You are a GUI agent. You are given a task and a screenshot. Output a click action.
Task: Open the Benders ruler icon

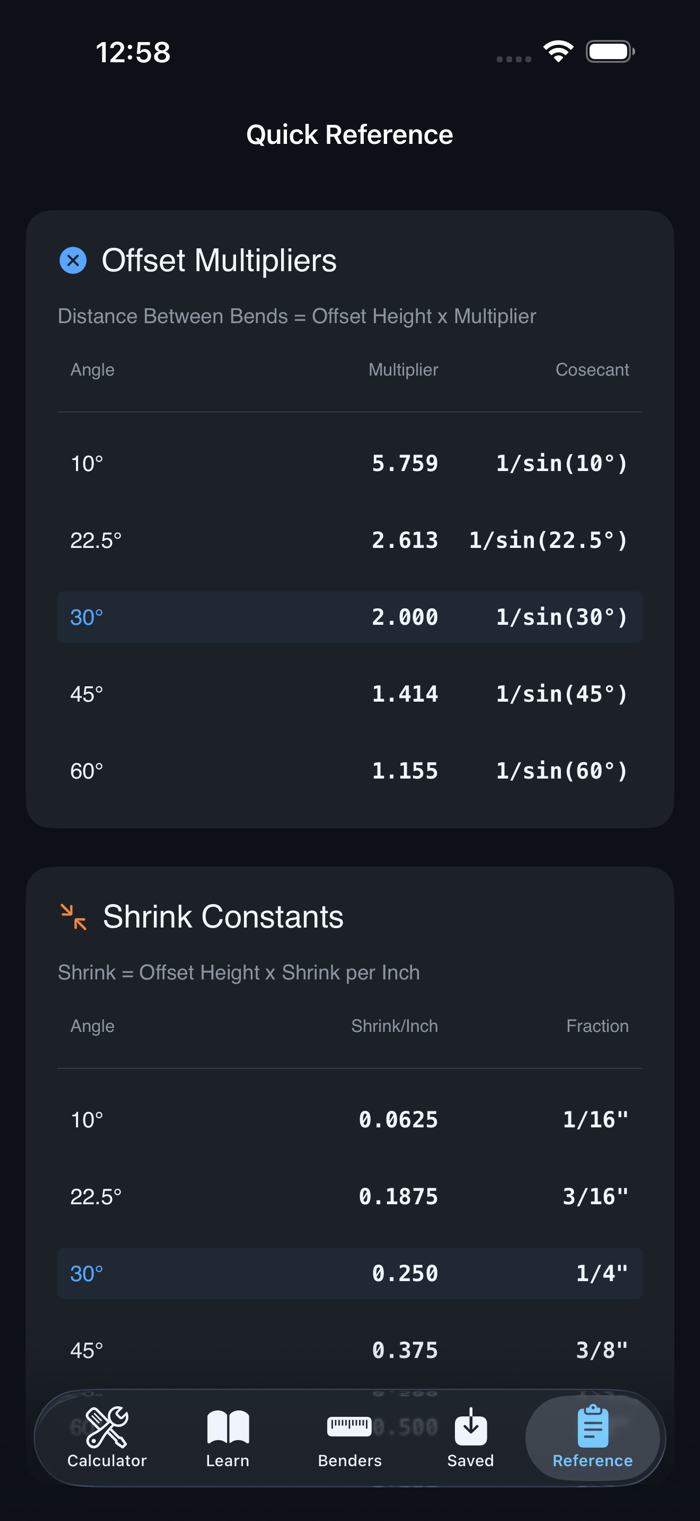click(349, 1427)
